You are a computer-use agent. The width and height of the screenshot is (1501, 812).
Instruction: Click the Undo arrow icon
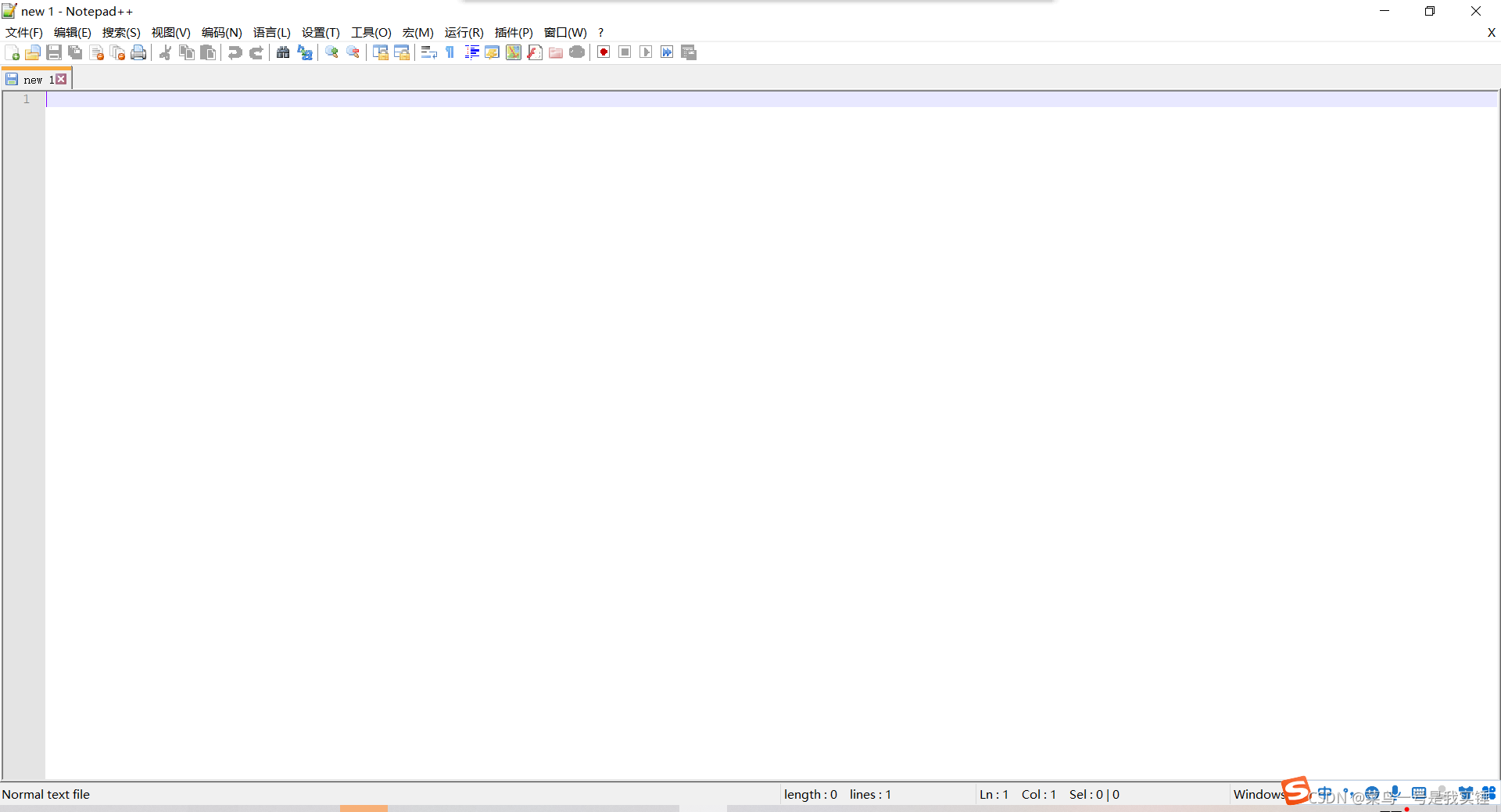(x=235, y=52)
